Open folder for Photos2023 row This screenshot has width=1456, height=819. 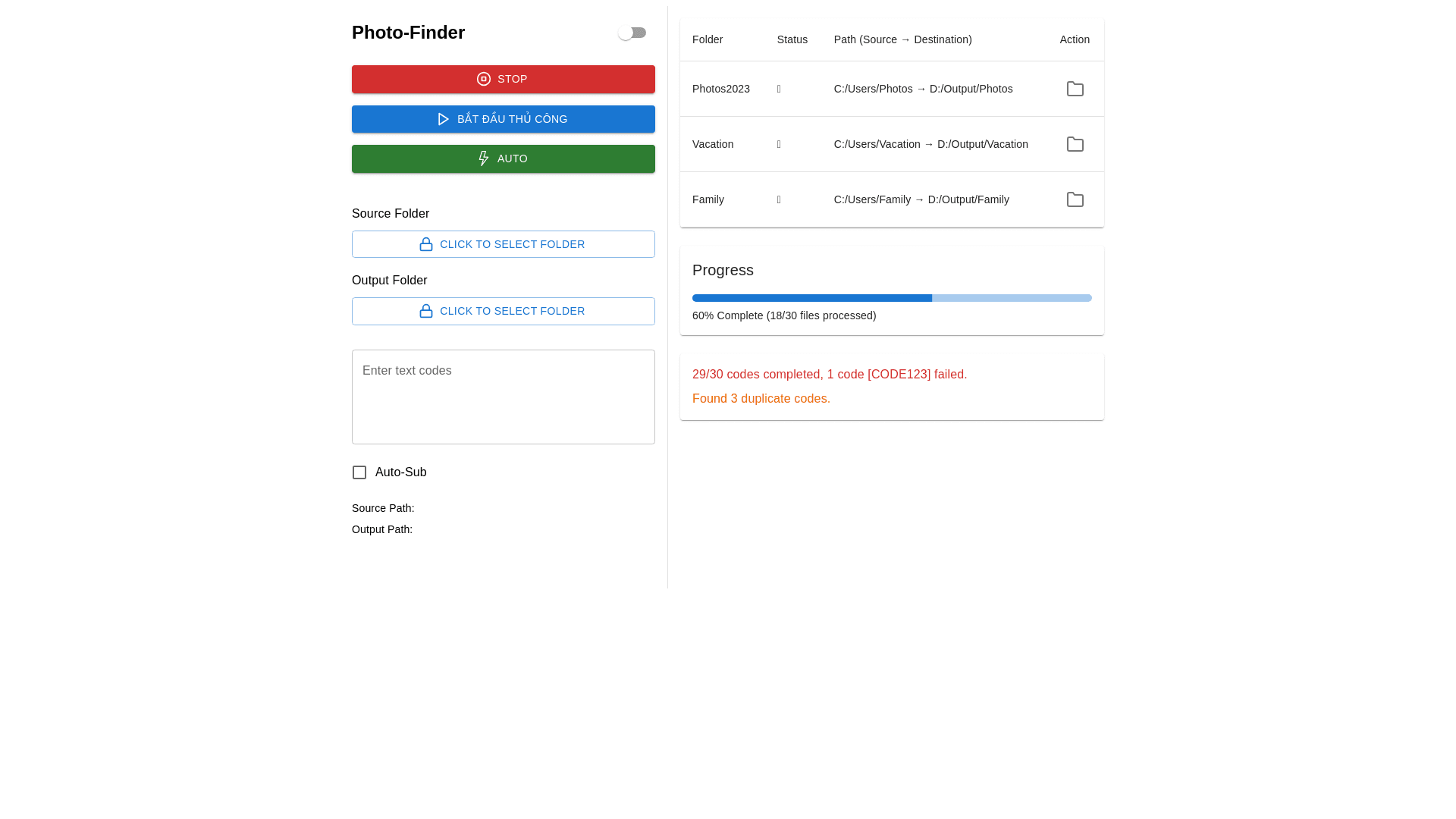click(x=1075, y=89)
